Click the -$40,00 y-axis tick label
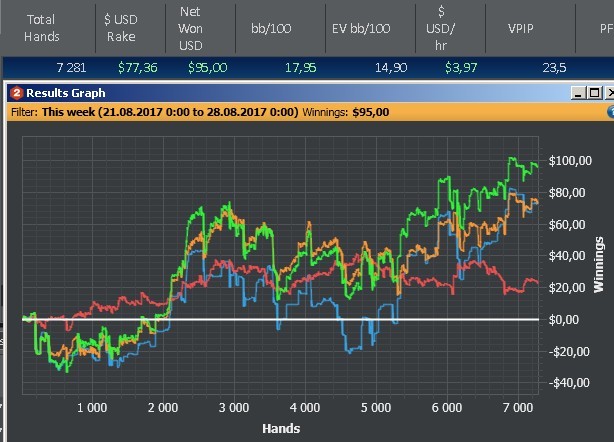The width and height of the screenshot is (614, 442). 569,382
